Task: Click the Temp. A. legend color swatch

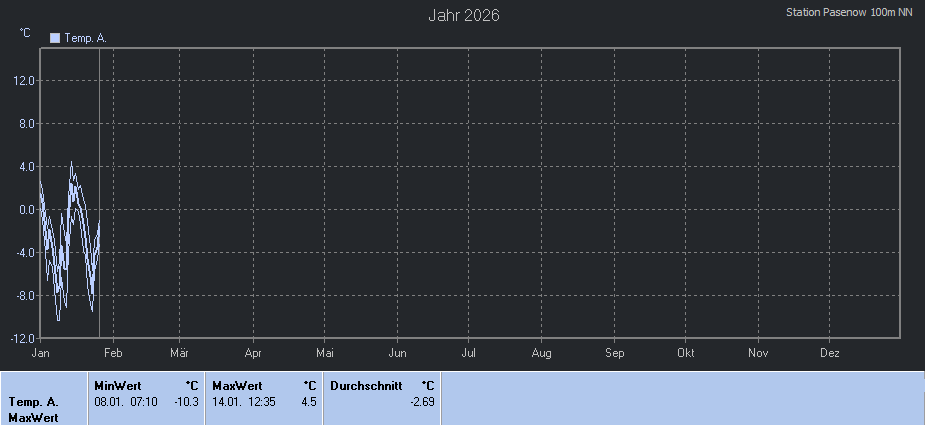Action: pos(55,38)
